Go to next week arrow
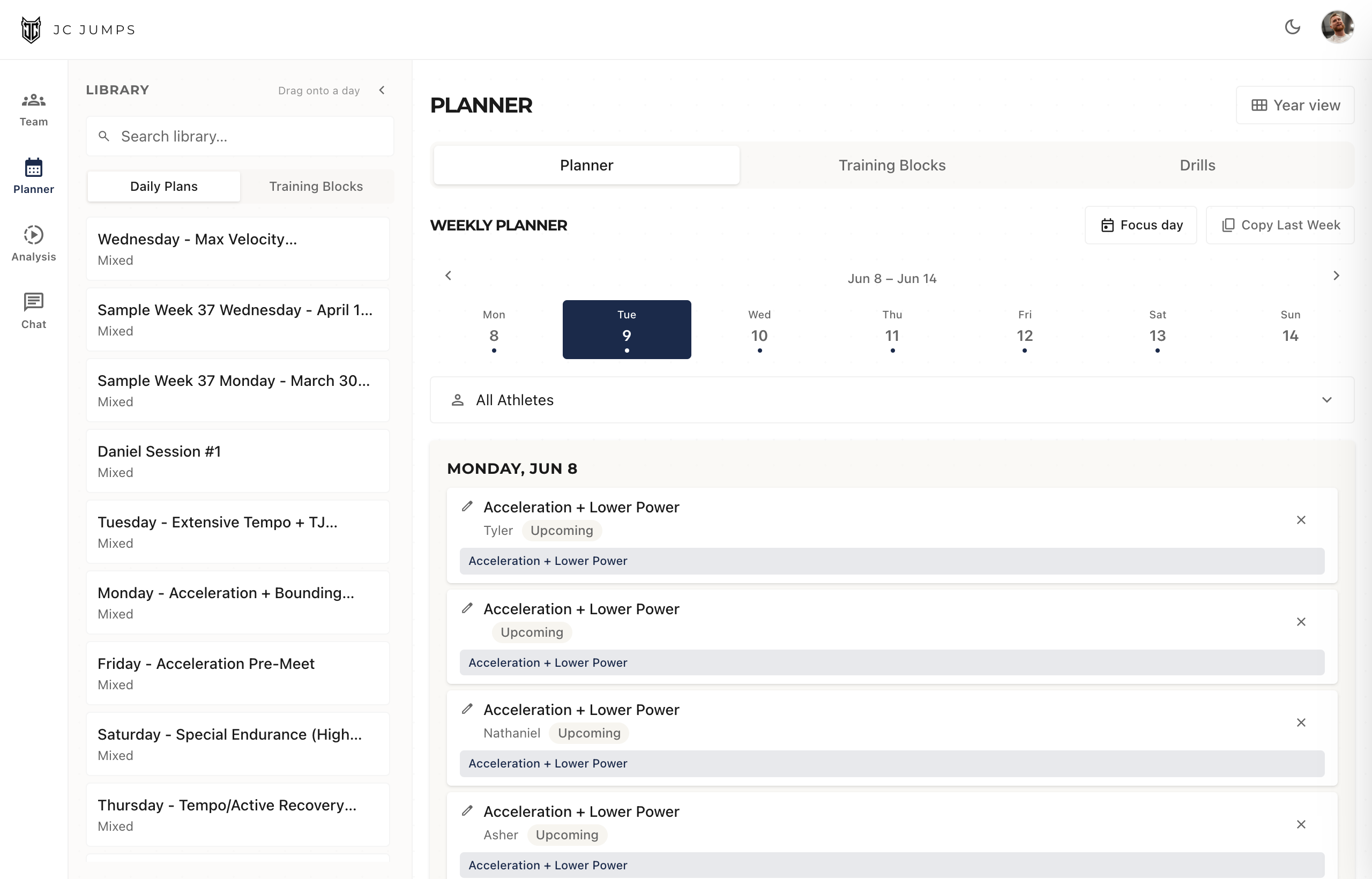This screenshot has width=1372, height=879. point(1336,275)
